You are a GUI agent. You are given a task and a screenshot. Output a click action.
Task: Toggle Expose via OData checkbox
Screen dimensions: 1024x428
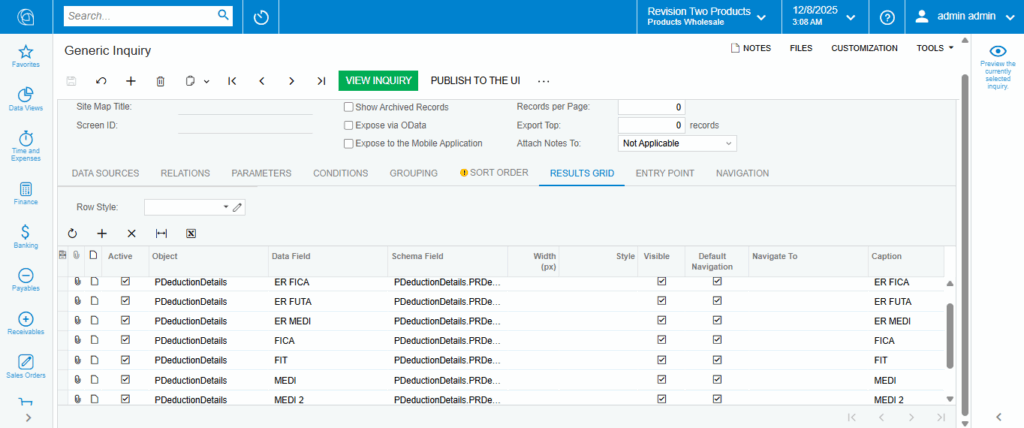(x=348, y=125)
